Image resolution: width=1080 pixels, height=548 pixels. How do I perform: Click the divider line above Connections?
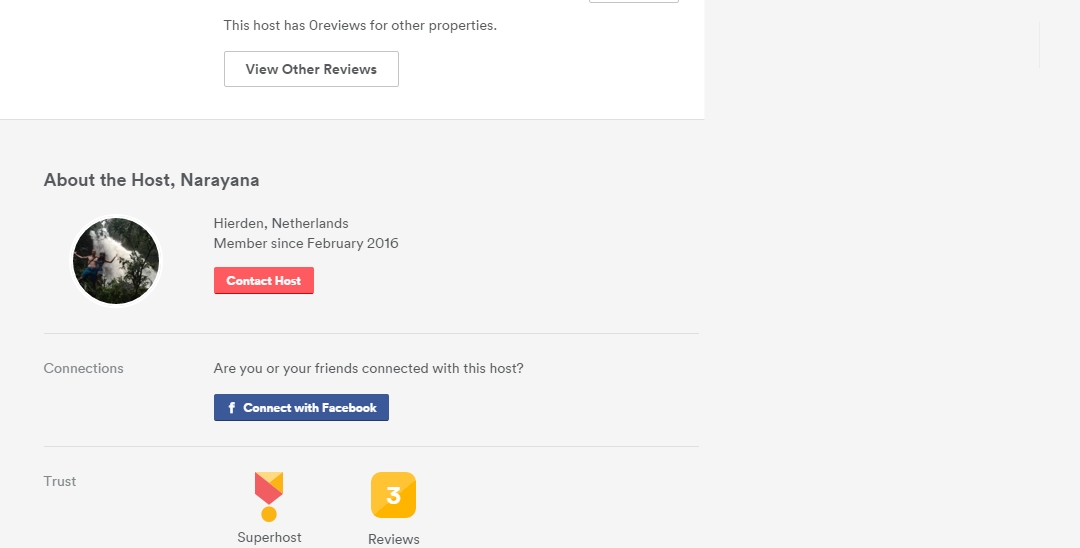(371, 333)
